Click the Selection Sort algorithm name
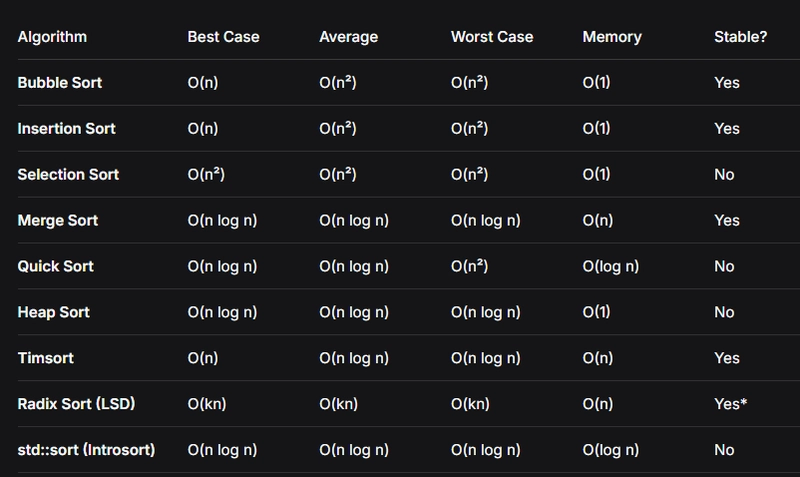Image resolution: width=800 pixels, height=477 pixels. (68, 175)
